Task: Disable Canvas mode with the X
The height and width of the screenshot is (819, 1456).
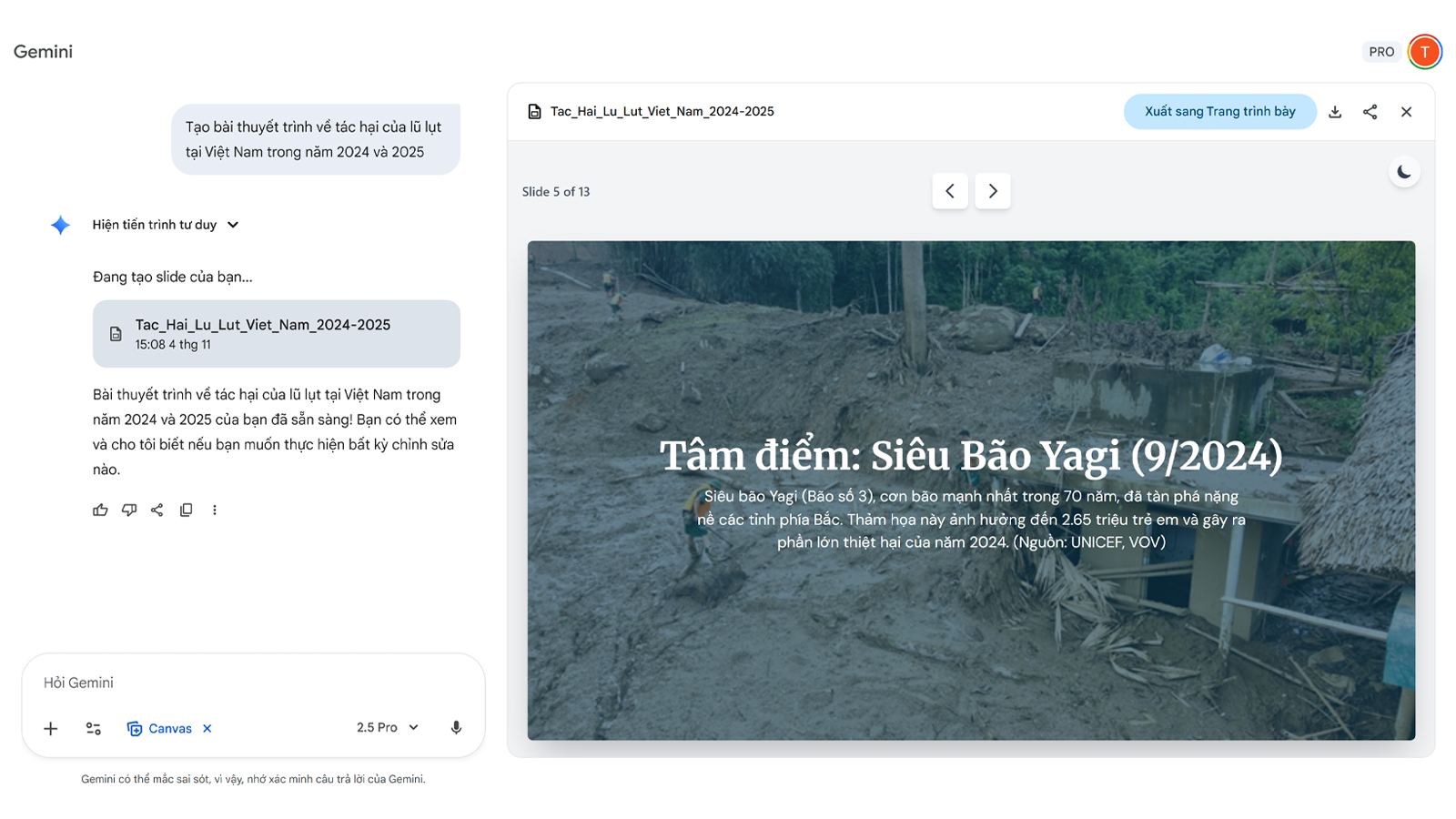Action: tap(207, 729)
